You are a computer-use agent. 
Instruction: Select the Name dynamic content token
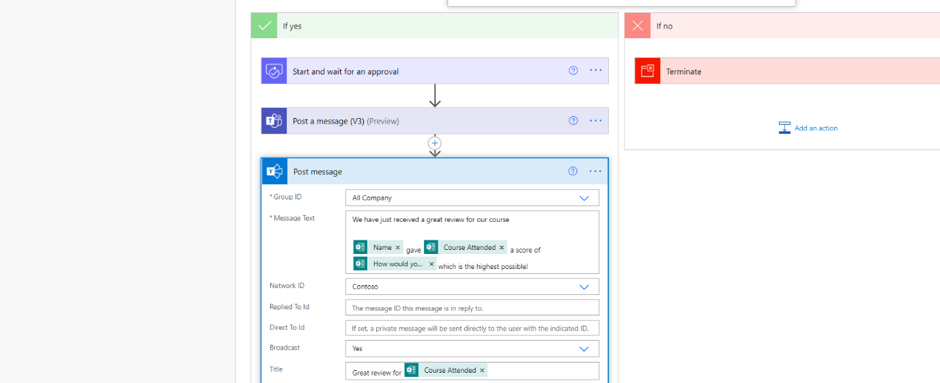[x=379, y=248]
